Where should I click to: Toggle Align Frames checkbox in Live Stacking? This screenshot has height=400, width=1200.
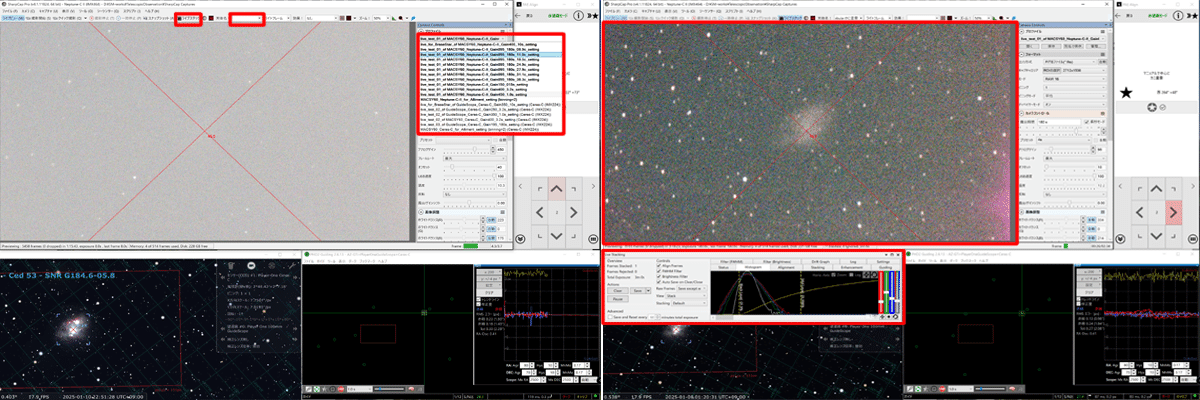pos(659,265)
